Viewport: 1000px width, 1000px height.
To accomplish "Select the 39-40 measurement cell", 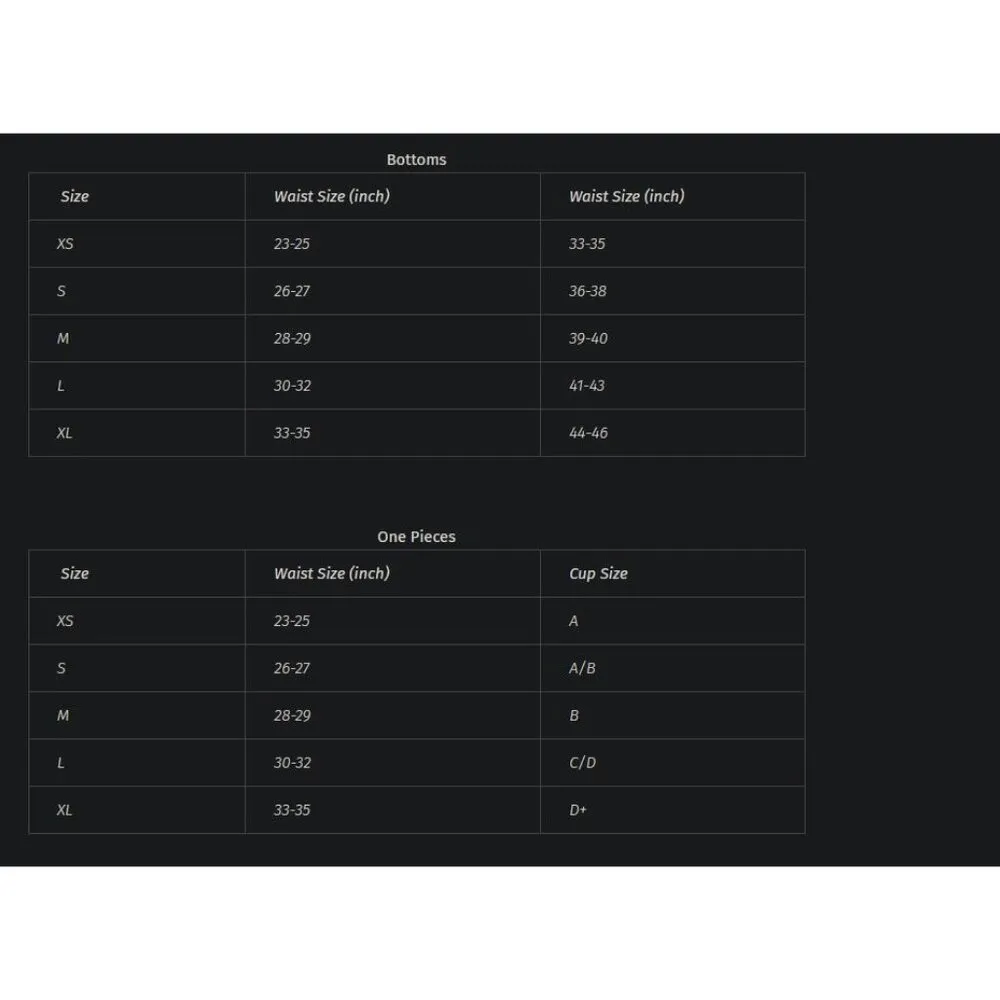I will pos(588,339).
